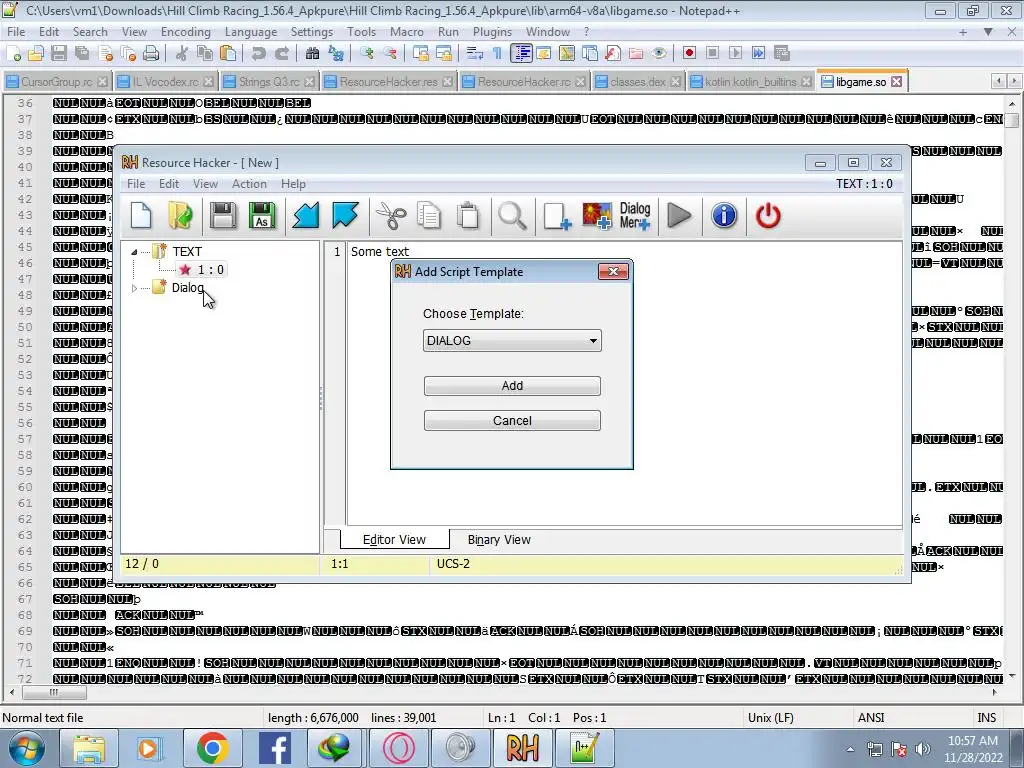Click Notepad++ Record Macro red dot icon
Image resolution: width=1024 pixels, height=768 pixels.
tap(689, 54)
